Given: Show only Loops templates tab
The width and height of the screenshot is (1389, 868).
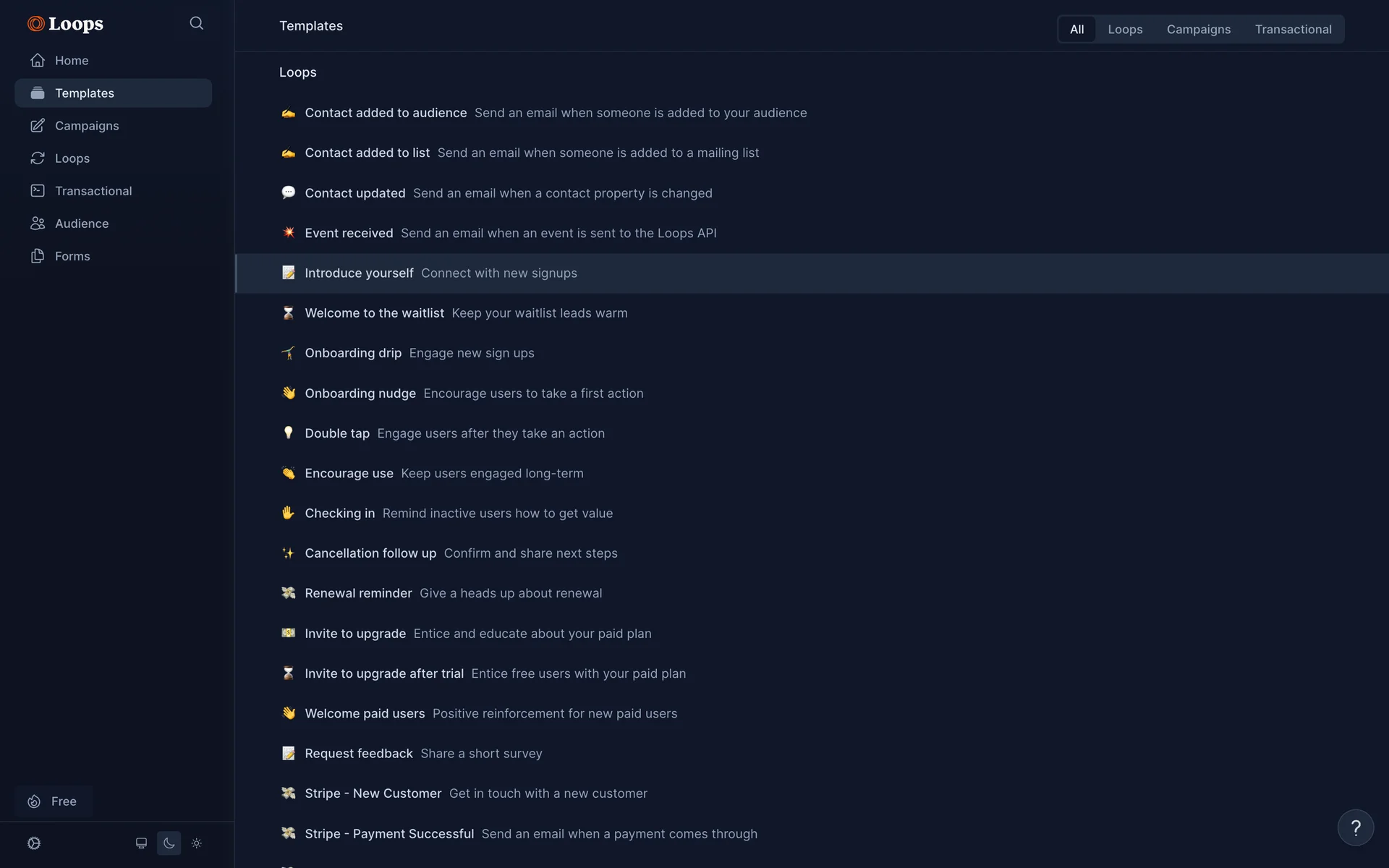Looking at the screenshot, I should (1125, 30).
